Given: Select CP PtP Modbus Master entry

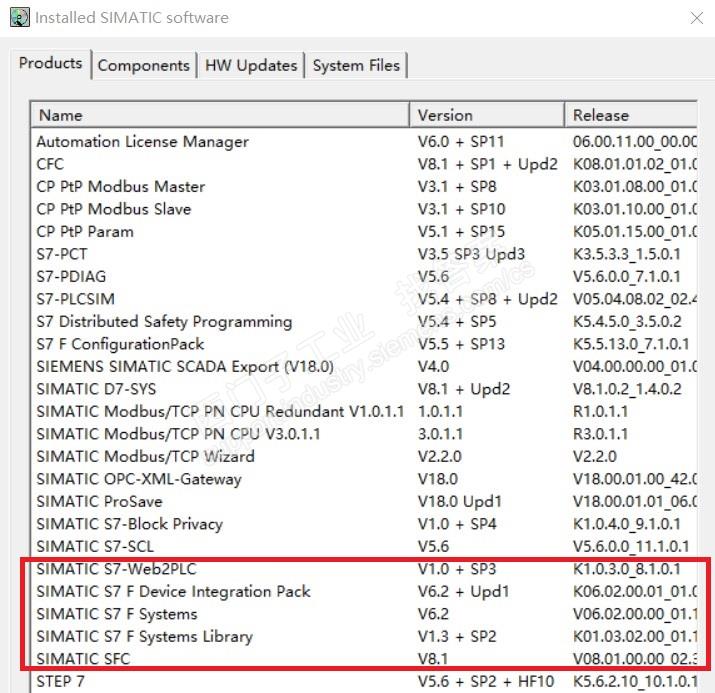Looking at the screenshot, I should [x=120, y=187].
